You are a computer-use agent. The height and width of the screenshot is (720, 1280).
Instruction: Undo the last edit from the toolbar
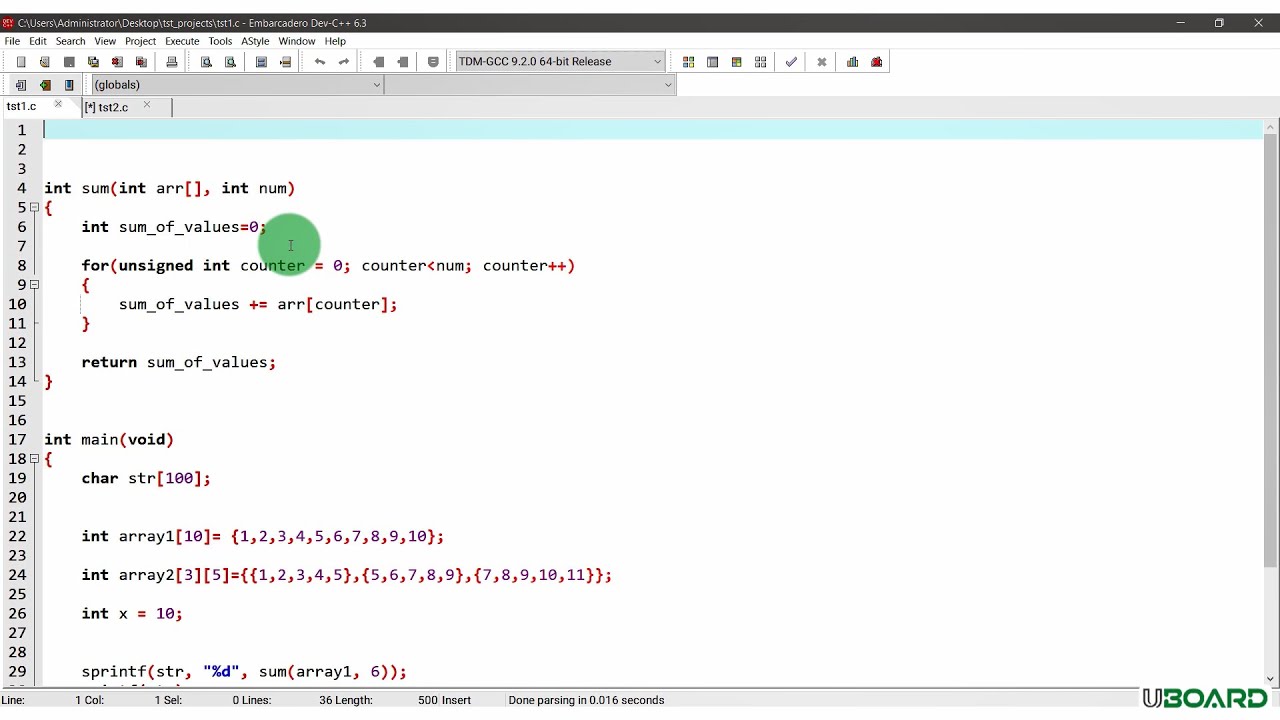point(320,62)
